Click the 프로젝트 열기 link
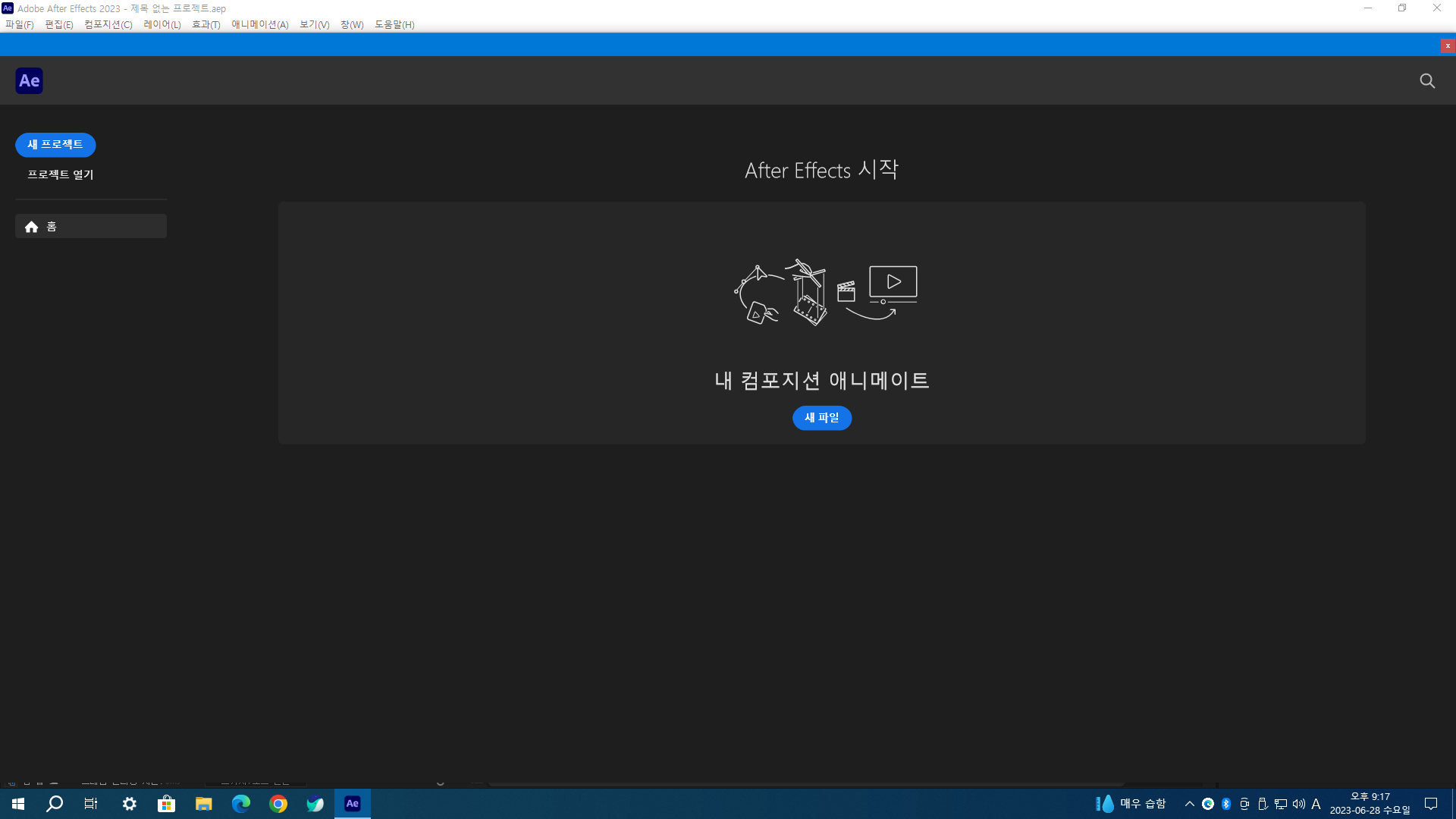Viewport: 1456px width, 819px height. [x=61, y=174]
